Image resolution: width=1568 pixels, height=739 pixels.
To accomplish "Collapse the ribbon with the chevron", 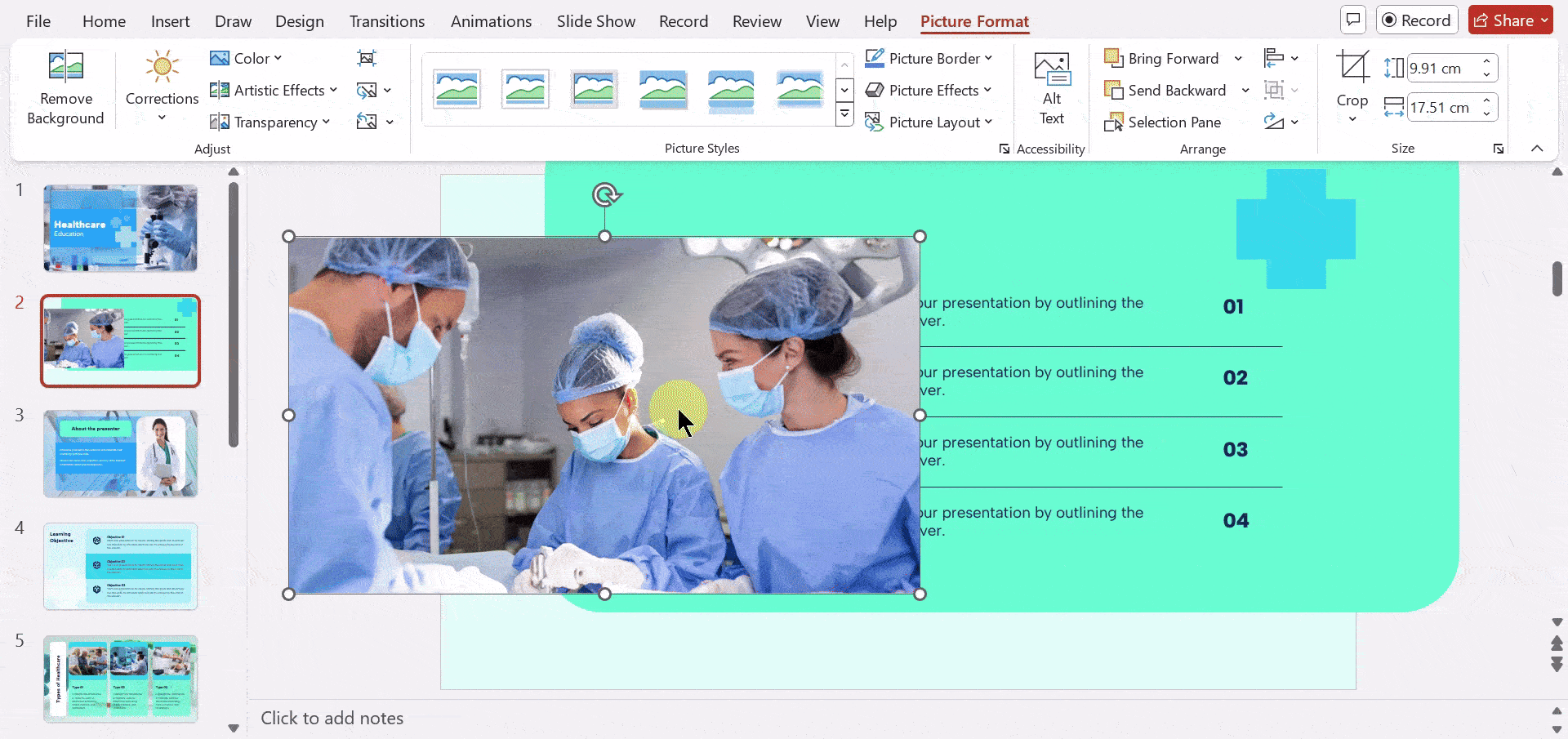I will (x=1536, y=149).
